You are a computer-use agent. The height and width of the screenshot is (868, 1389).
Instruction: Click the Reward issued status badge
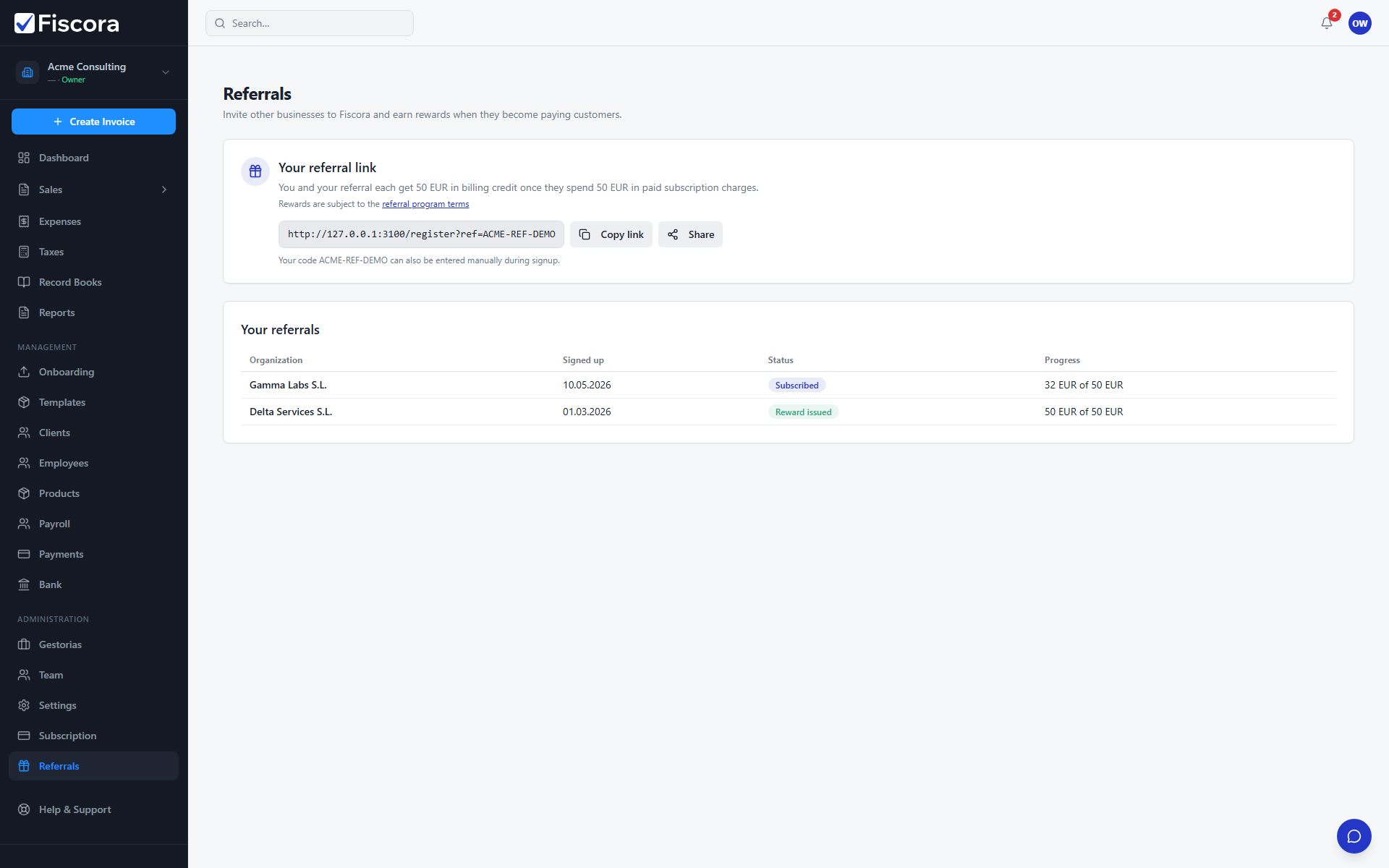click(x=803, y=412)
